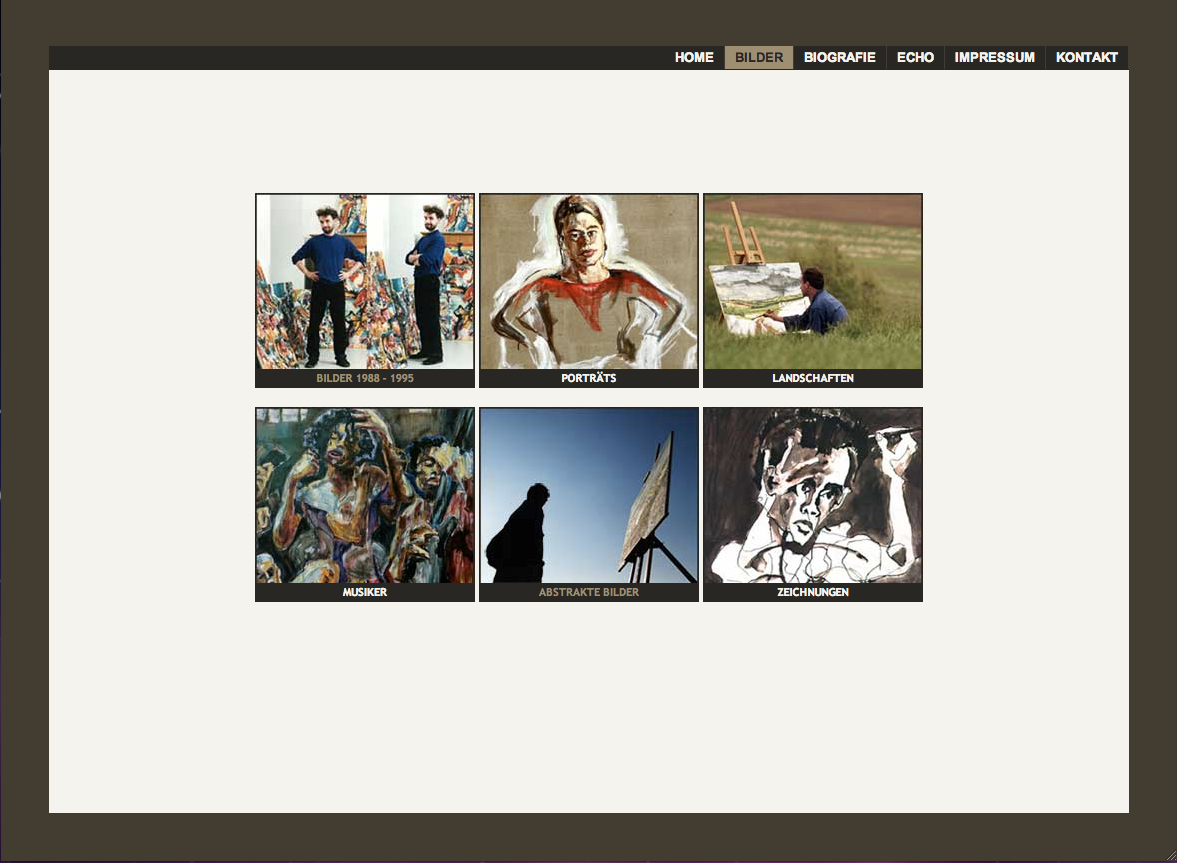Click the MUSIKER caption link
Viewport: 1177px width, 863px height.
[x=365, y=592]
